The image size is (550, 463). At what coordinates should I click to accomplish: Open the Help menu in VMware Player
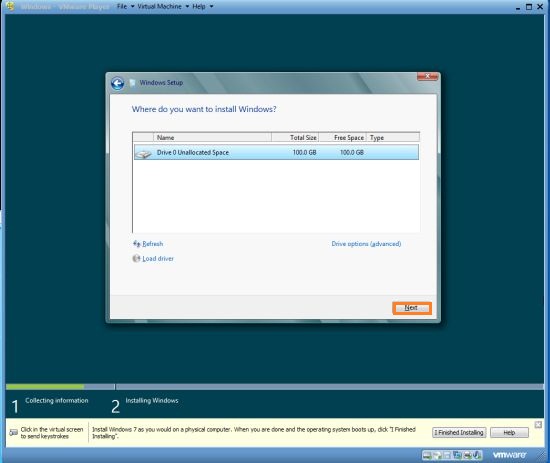pyautogui.click(x=199, y=6)
